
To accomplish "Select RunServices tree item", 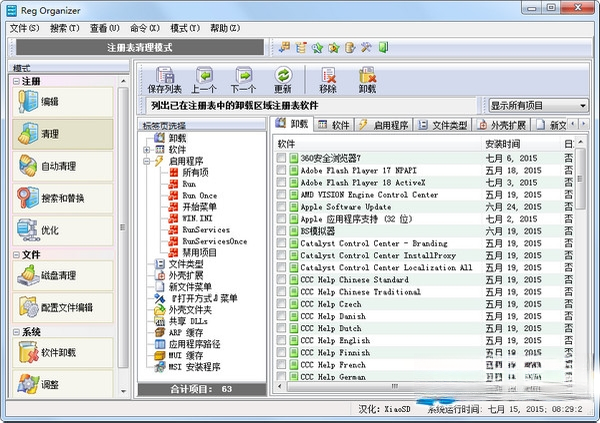I will pos(206,230).
